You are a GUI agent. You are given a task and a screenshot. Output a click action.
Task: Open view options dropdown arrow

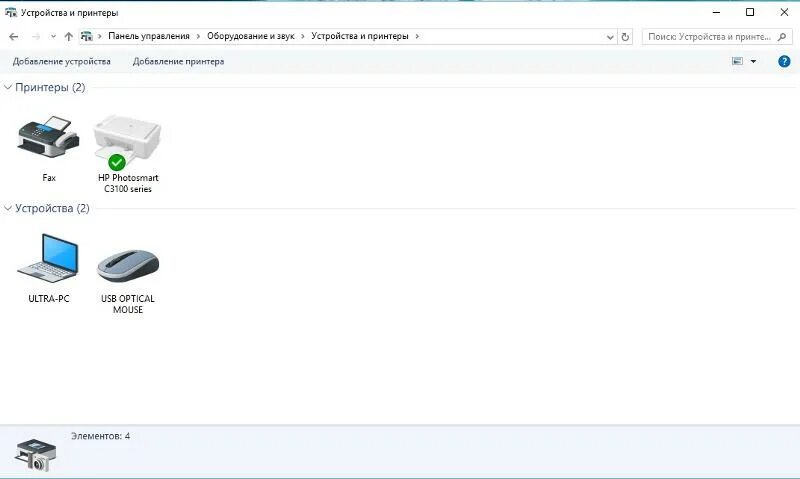tap(753, 61)
